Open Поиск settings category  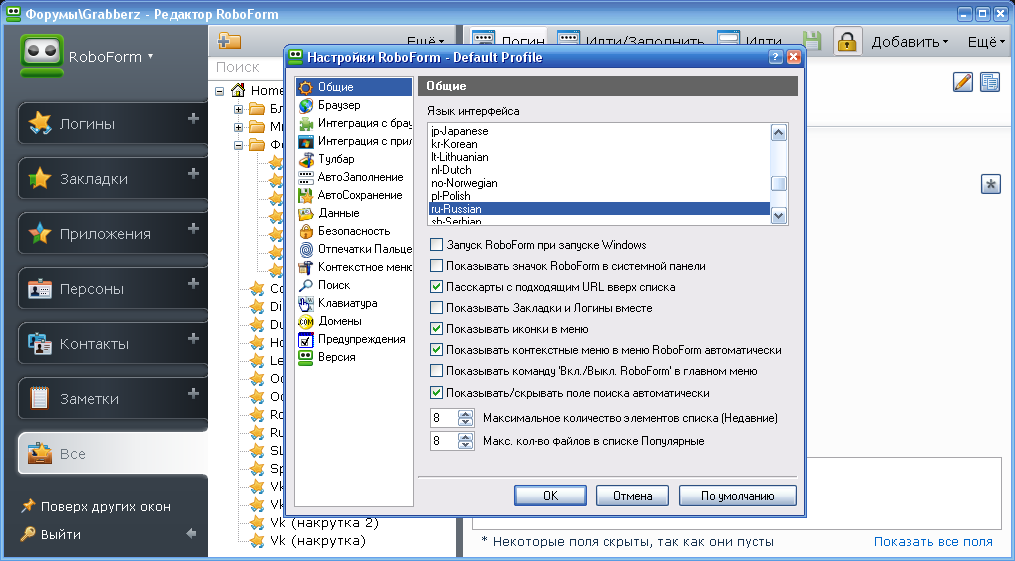pos(353,285)
